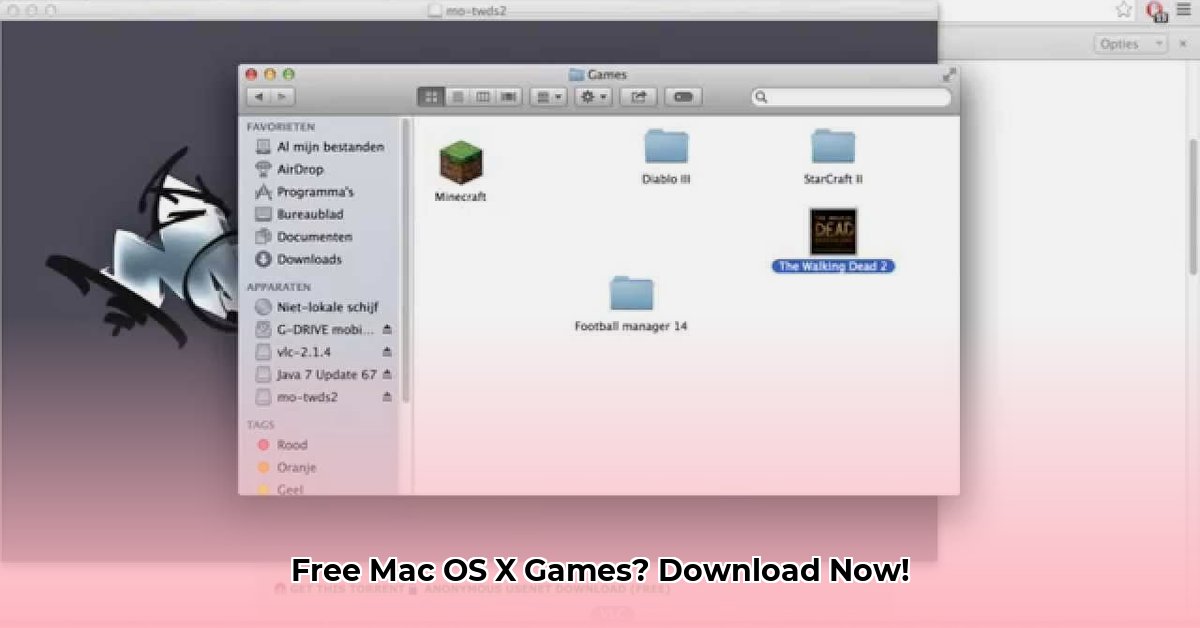The height and width of the screenshot is (628, 1200).
Task: Open the Opties dropdown at top right
Action: point(1129,43)
